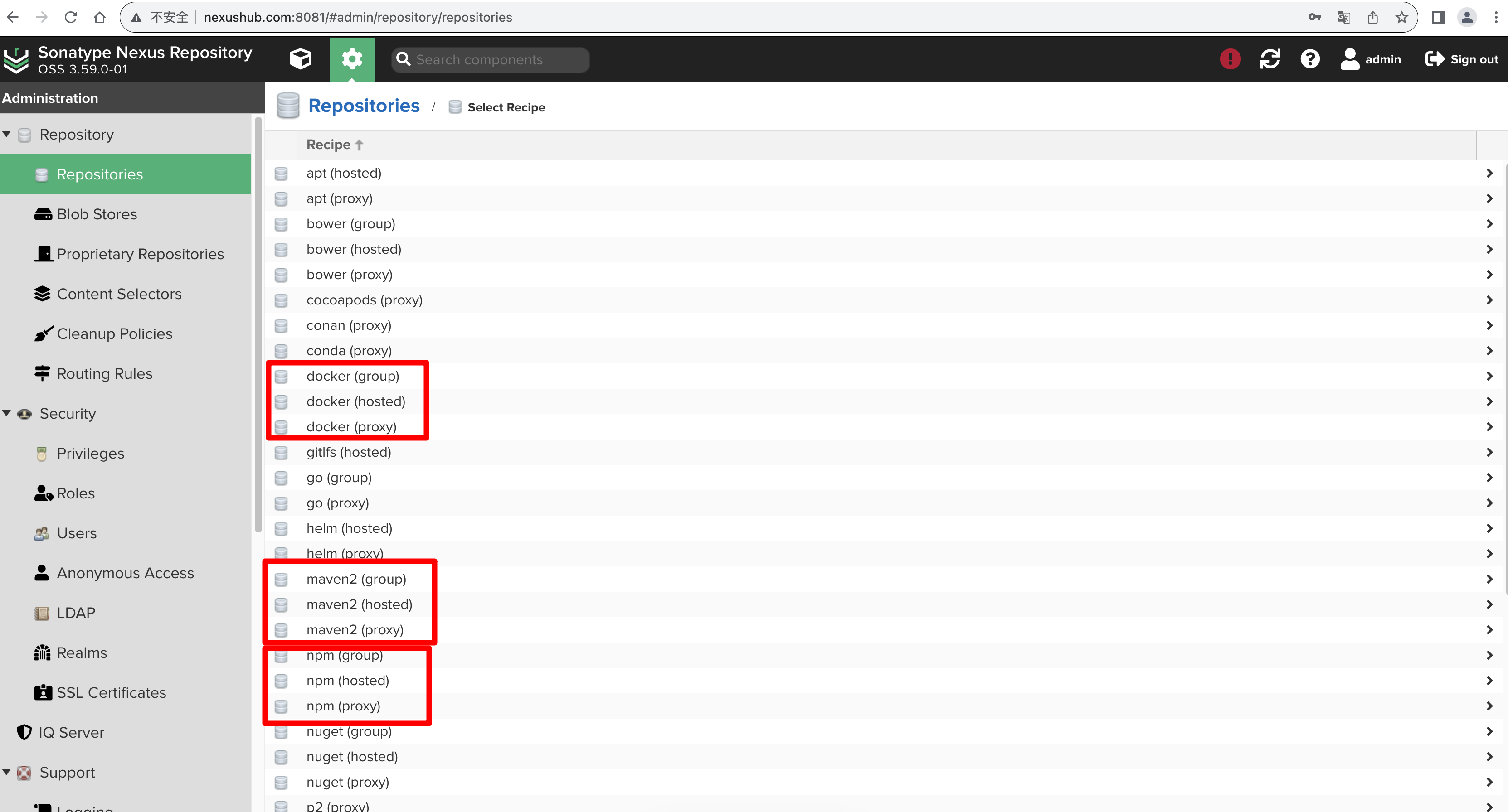This screenshot has height=812, width=1508.
Task: Open Users in the sidebar
Action: [126, 533]
